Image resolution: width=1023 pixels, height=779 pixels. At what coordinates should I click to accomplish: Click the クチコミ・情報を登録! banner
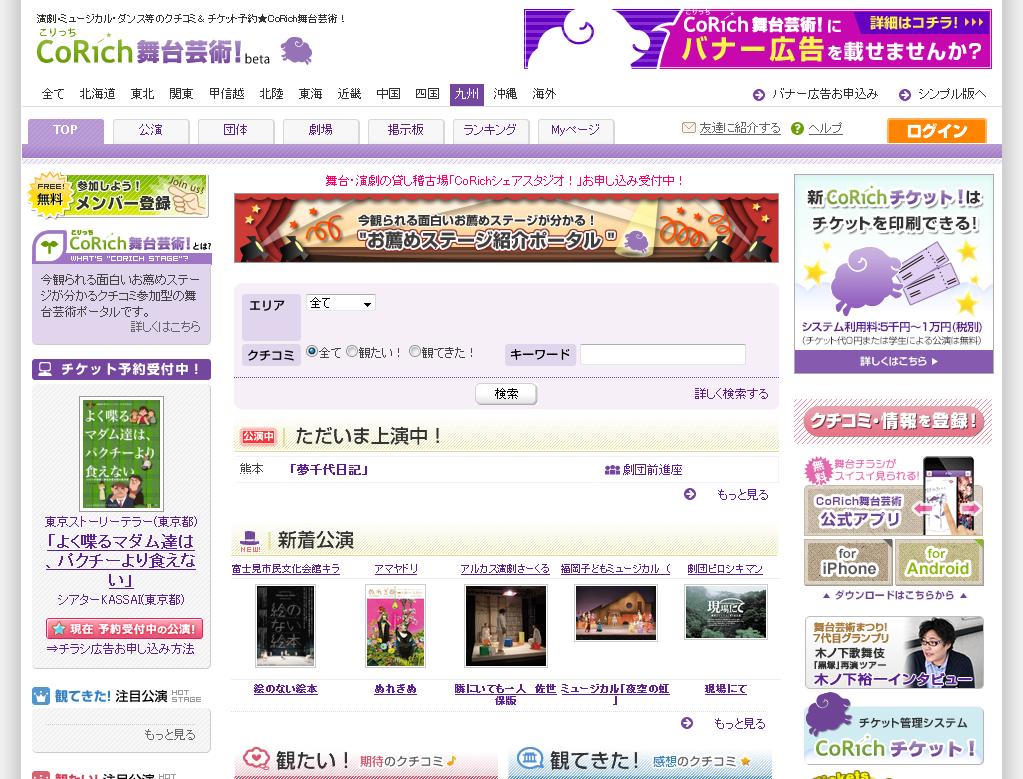pos(893,421)
